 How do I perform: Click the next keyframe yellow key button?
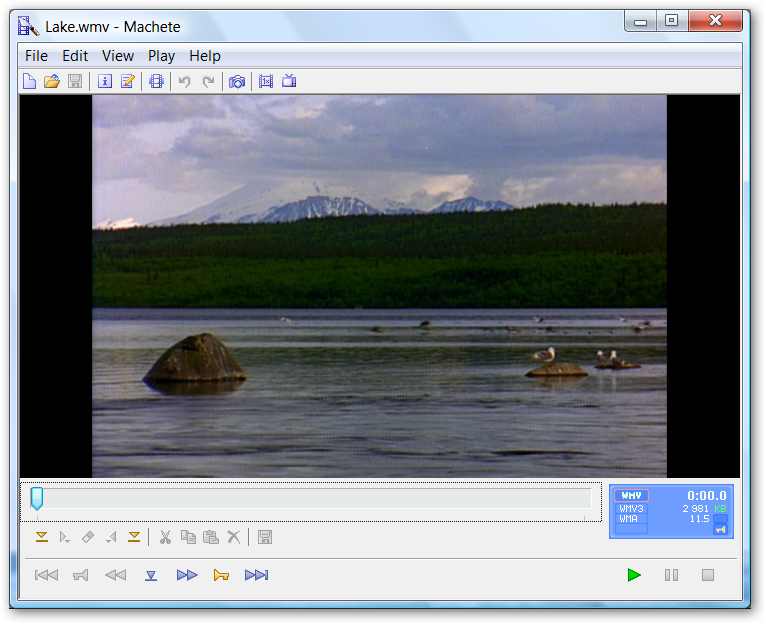(x=221, y=576)
